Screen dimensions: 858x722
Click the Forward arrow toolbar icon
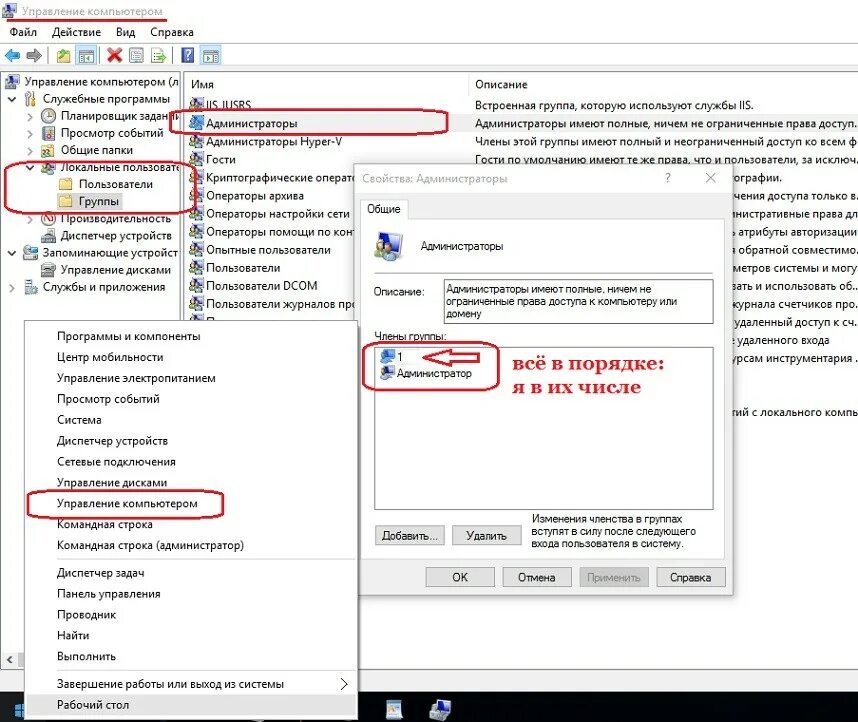(34, 55)
